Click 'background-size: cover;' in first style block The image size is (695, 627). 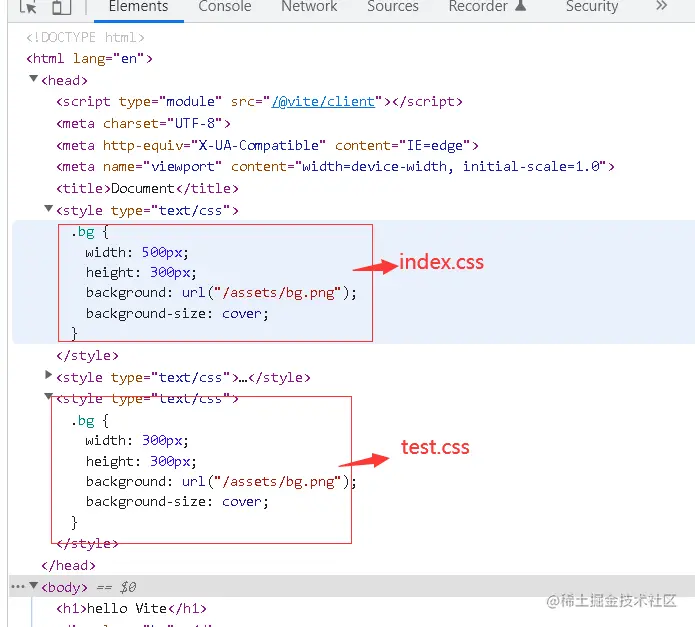click(177, 314)
